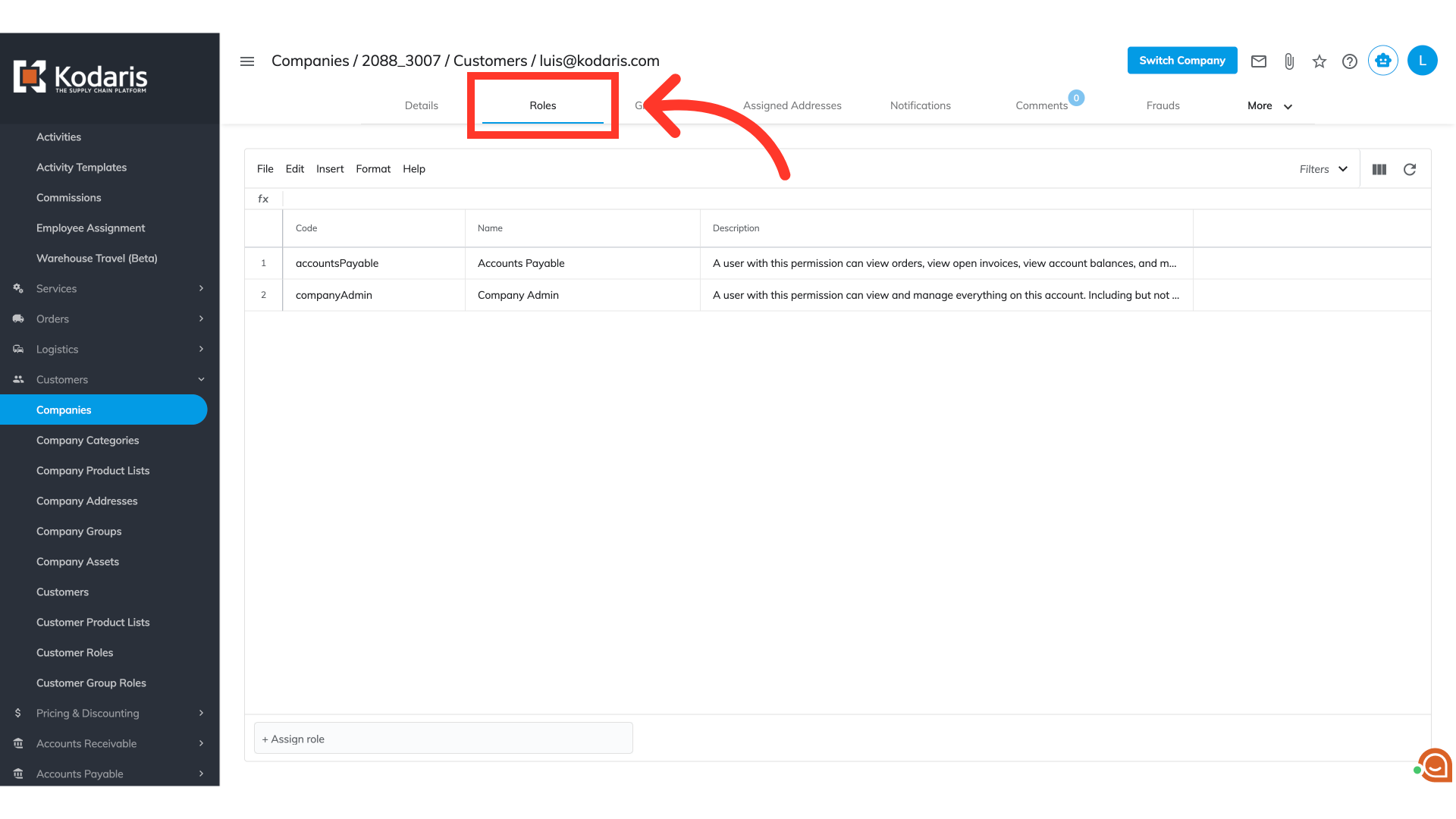The height and width of the screenshot is (819, 1456).
Task: Open the help question mark icon
Action: pos(1350,61)
